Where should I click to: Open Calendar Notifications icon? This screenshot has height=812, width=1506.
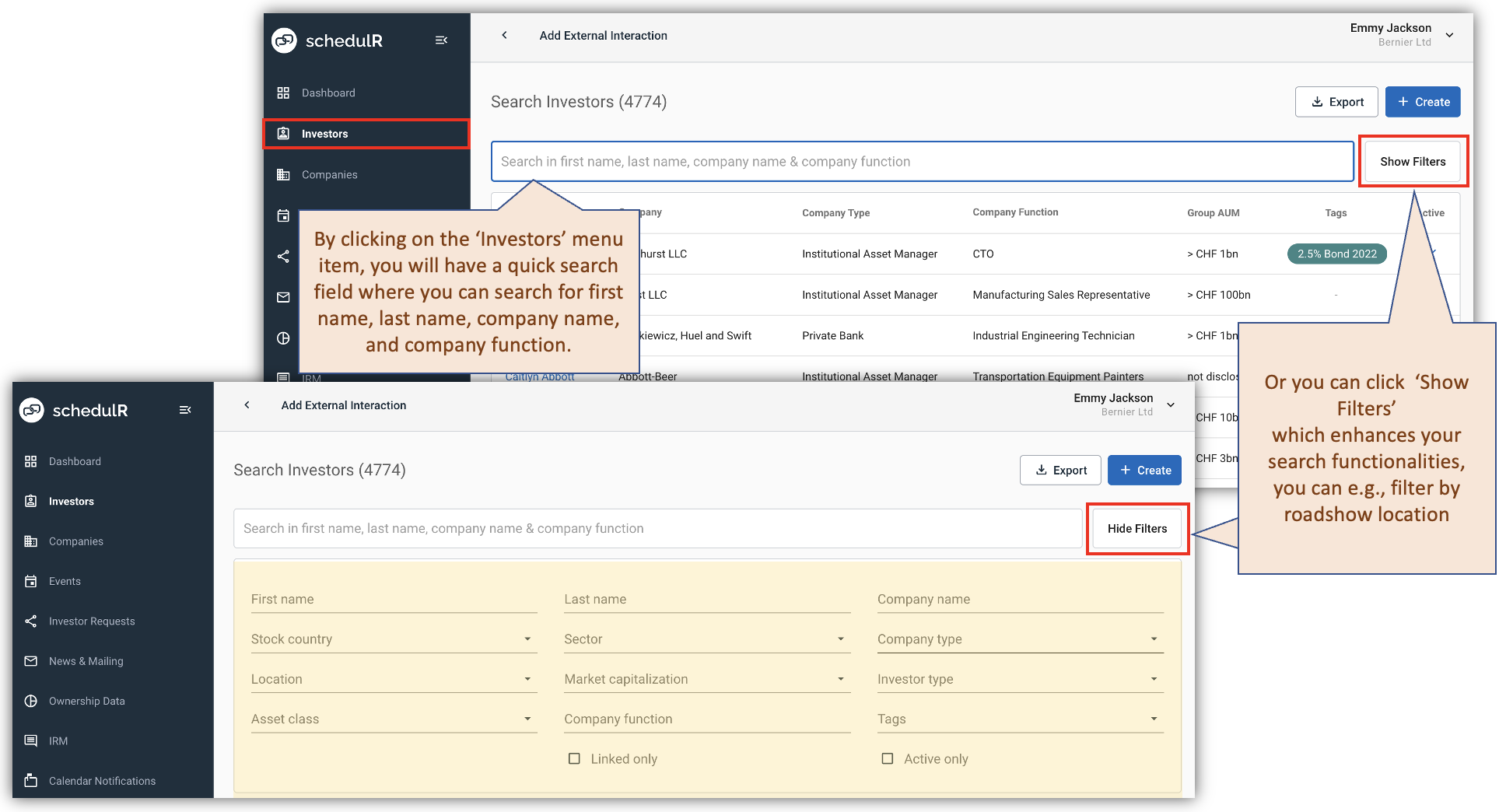(x=31, y=781)
